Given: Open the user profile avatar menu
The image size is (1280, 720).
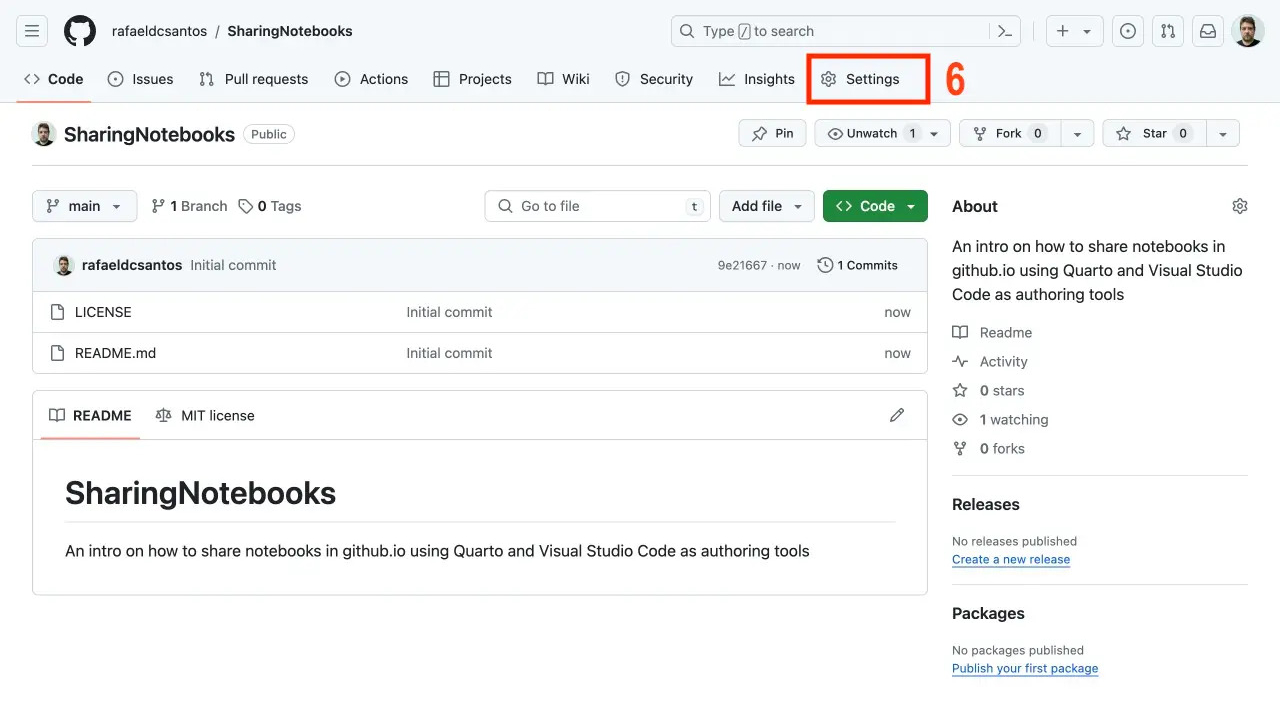Looking at the screenshot, I should [1248, 31].
